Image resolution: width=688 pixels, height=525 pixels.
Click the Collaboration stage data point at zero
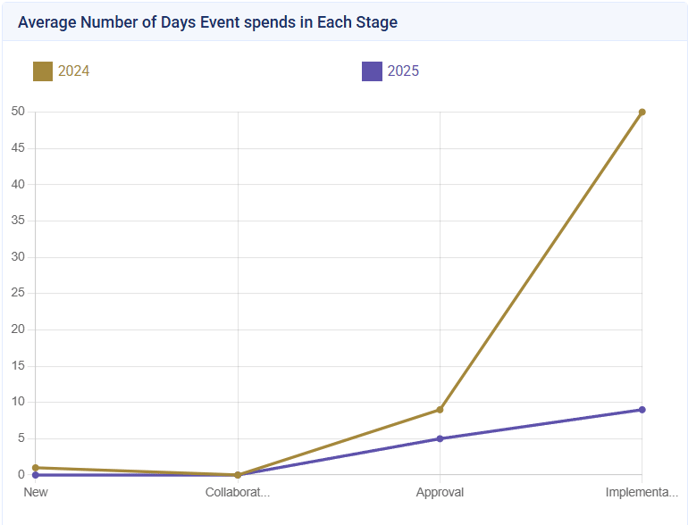[x=238, y=475]
